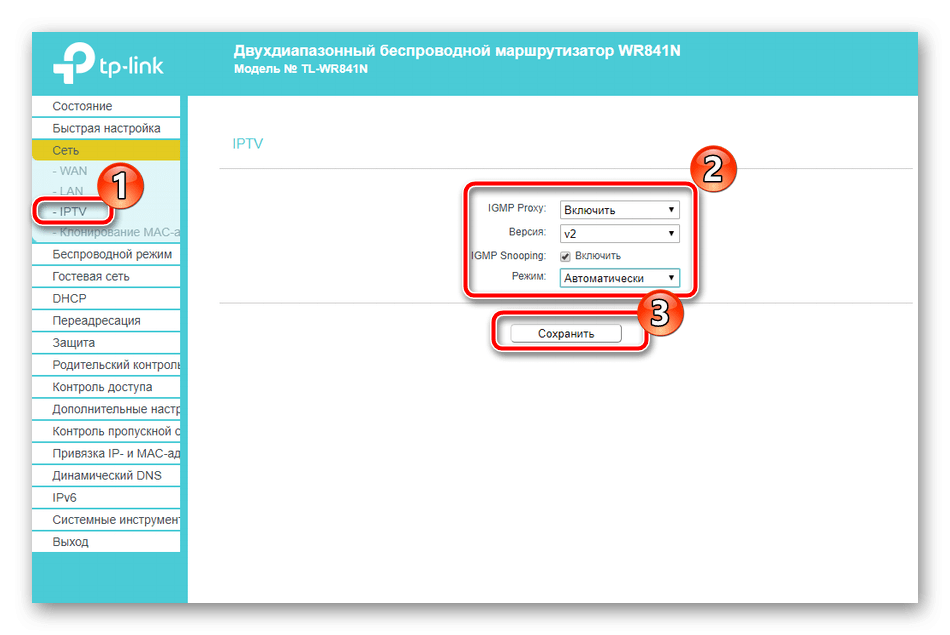
Task: Open the WAN submenu item
Action: click(73, 171)
